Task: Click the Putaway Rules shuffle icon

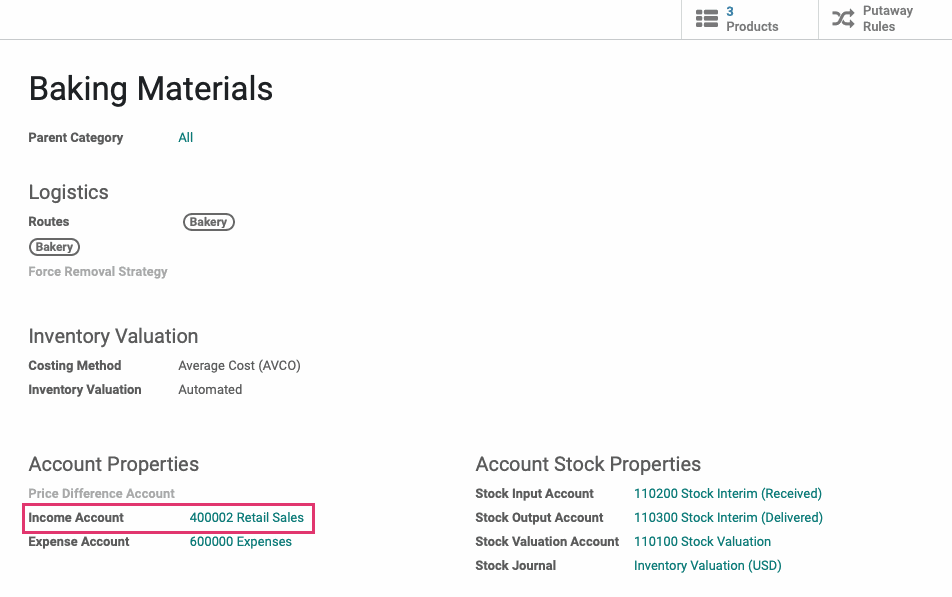Action: (843, 18)
